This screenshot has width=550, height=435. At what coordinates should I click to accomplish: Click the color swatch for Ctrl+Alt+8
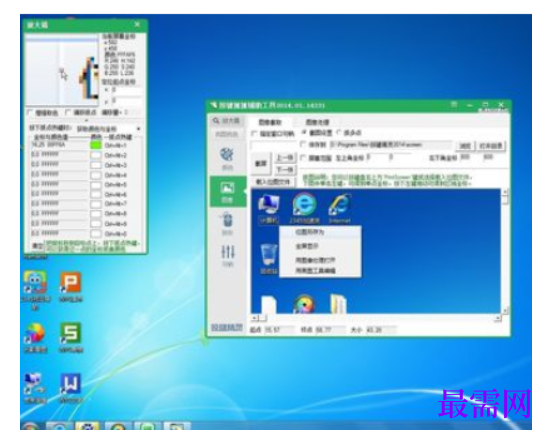(96, 213)
